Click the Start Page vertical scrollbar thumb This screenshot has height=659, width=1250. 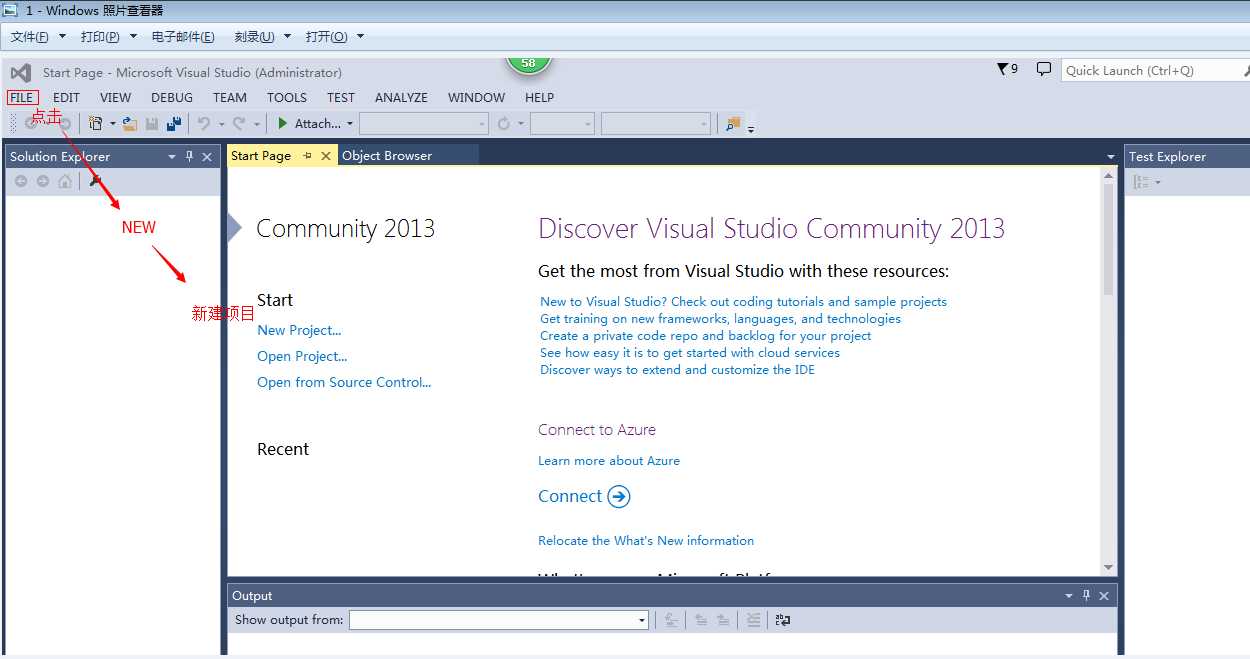(1108, 240)
